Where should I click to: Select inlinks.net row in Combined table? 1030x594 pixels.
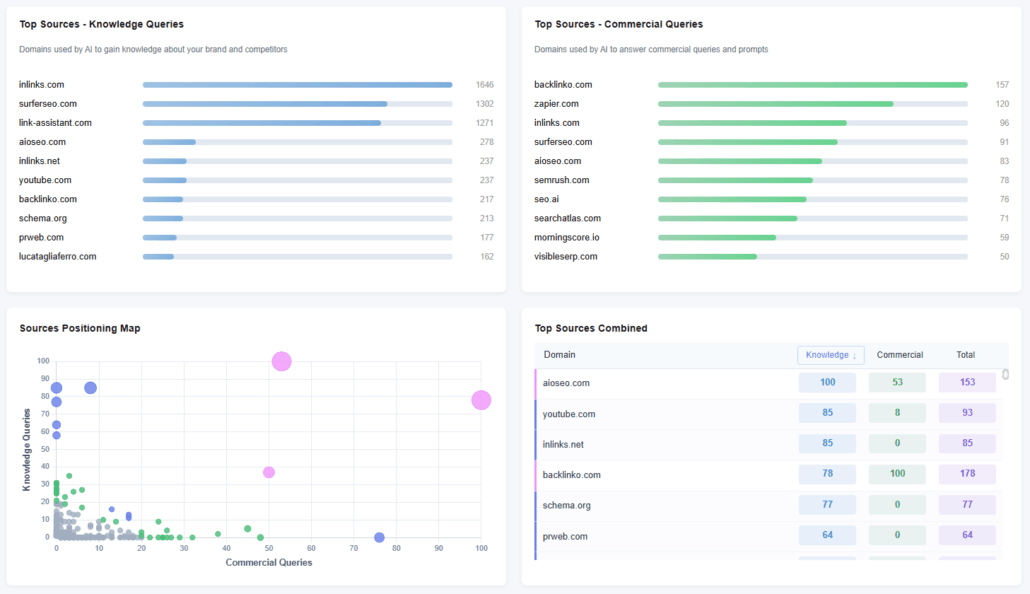pyautogui.click(x=768, y=444)
